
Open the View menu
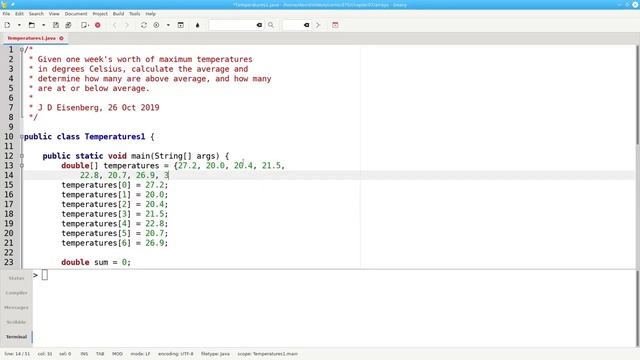54,13
